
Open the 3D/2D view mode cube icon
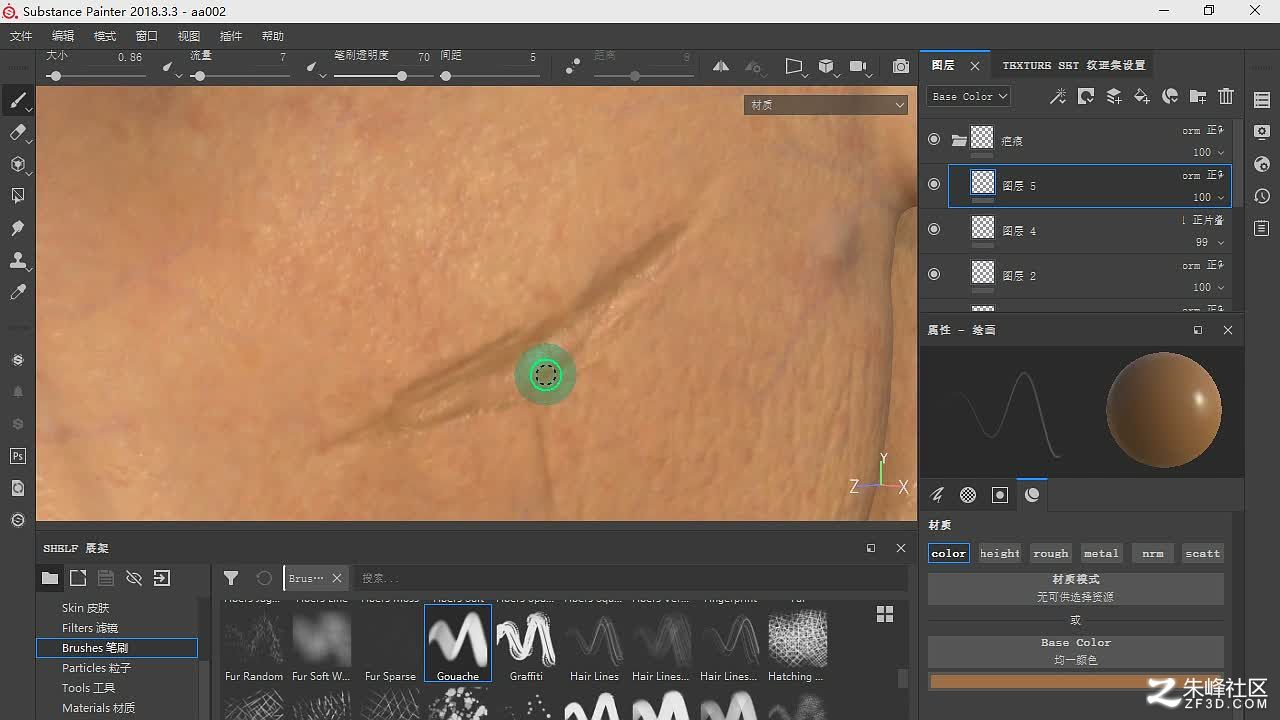click(827, 66)
